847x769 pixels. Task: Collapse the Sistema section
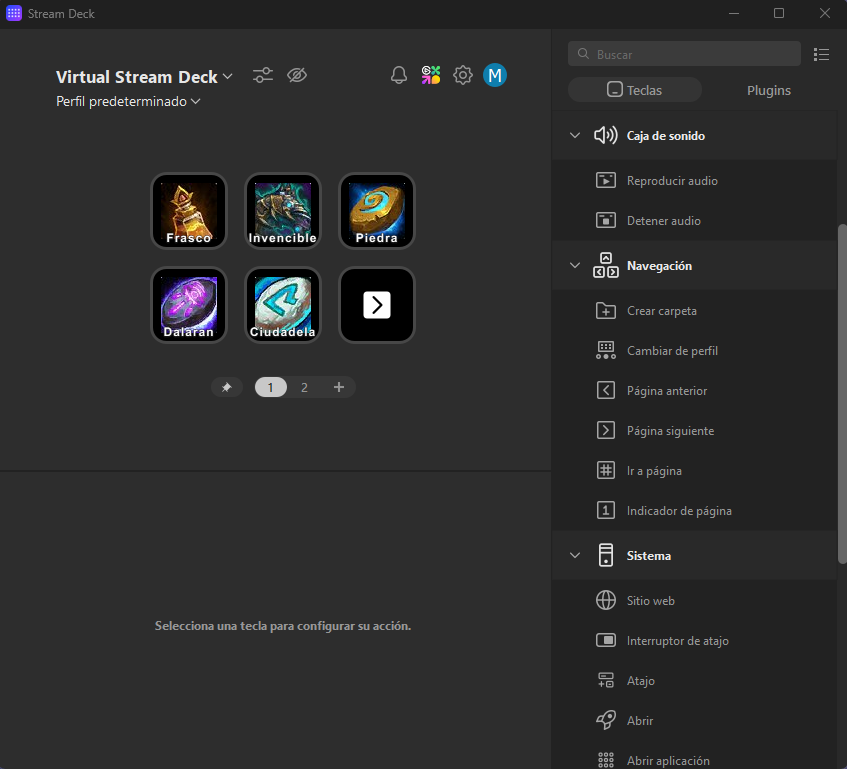[x=575, y=556]
